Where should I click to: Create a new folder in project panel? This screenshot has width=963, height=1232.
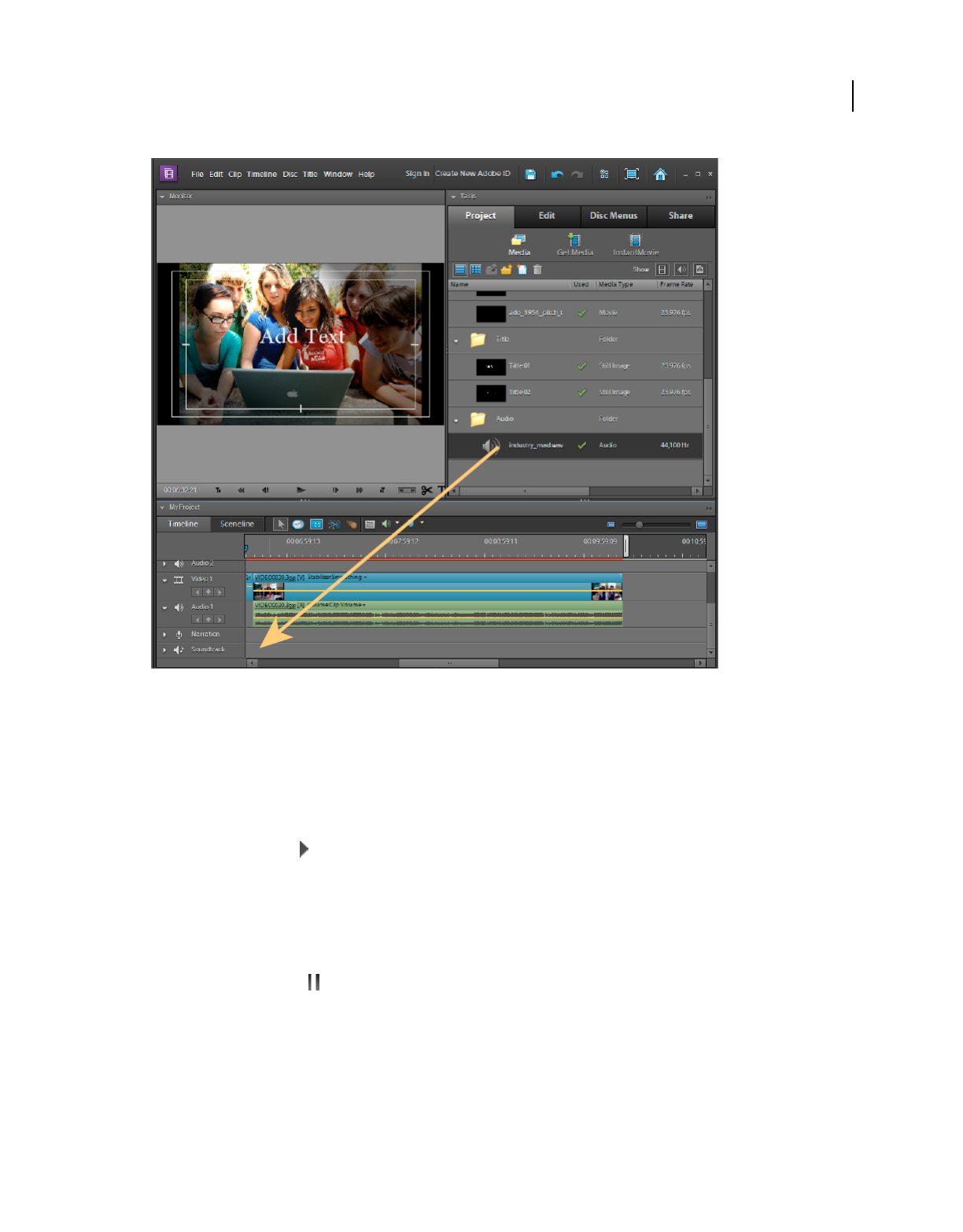tap(506, 269)
